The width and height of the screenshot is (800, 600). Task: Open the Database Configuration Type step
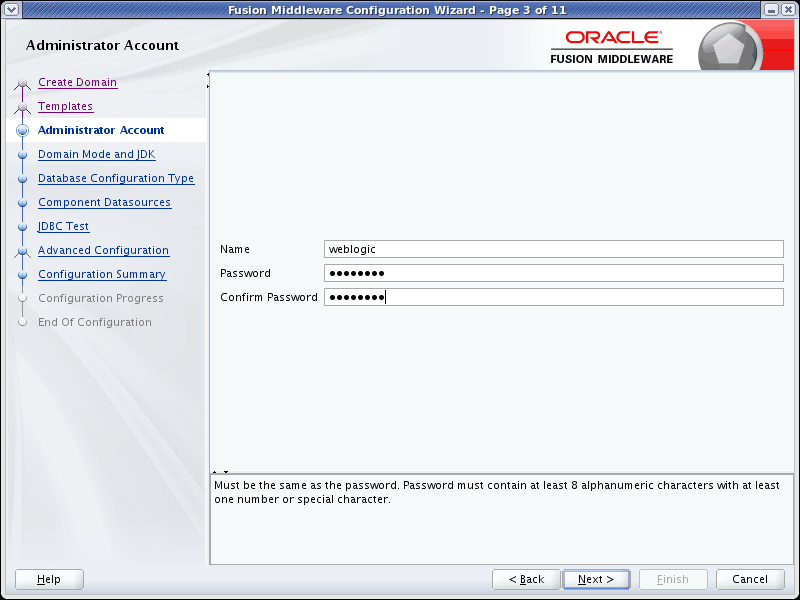pyautogui.click(x=116, y=178)
